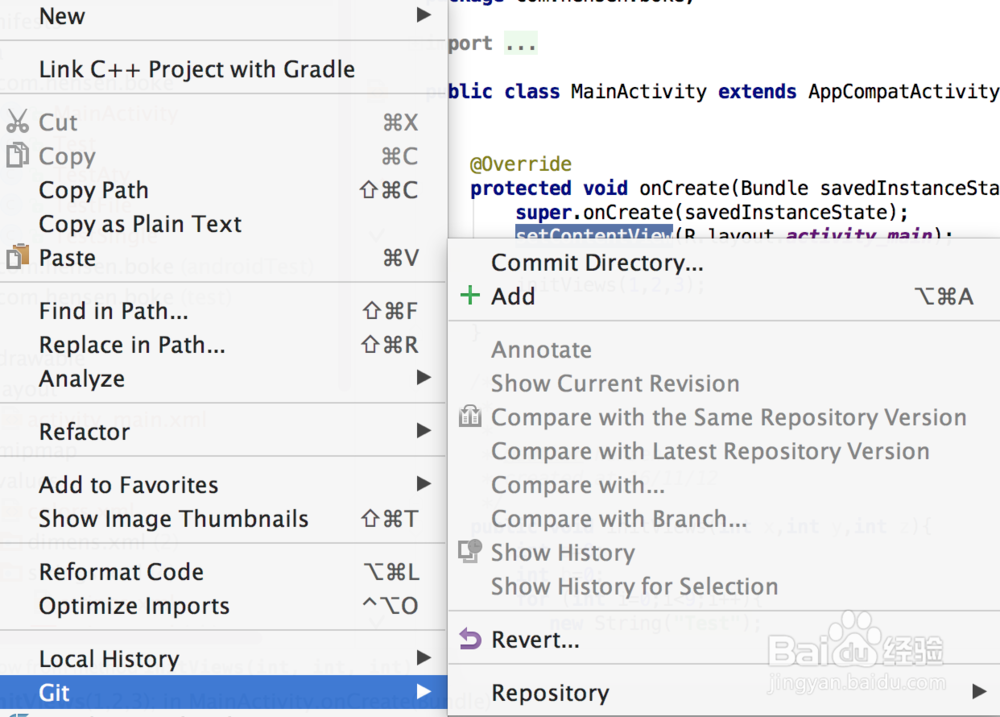Expand the Analyze submenu arrow
Image resolution: width=1000 pixels, height=717 pixels.
point(424,378)
